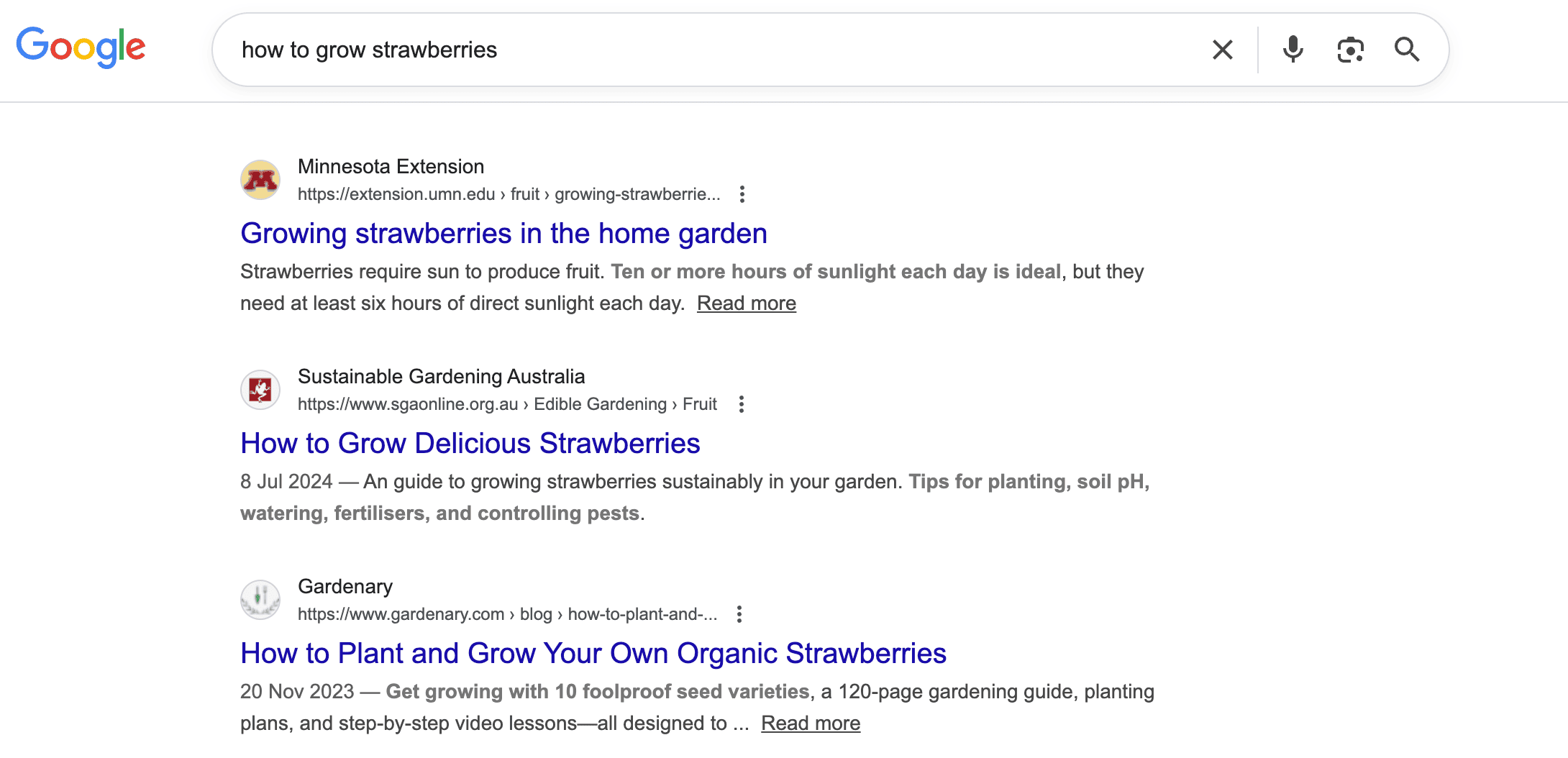
Task: Click the Gardenary site favicon
Action: tap(260, 600)
